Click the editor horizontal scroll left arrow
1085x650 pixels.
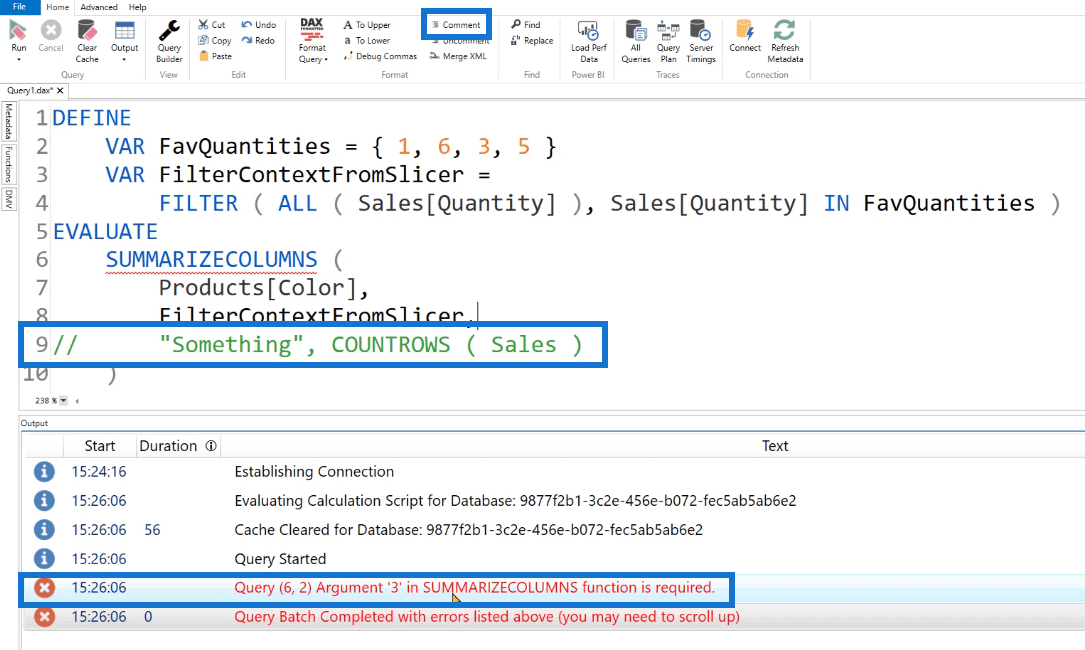click(x=77, y=401)
